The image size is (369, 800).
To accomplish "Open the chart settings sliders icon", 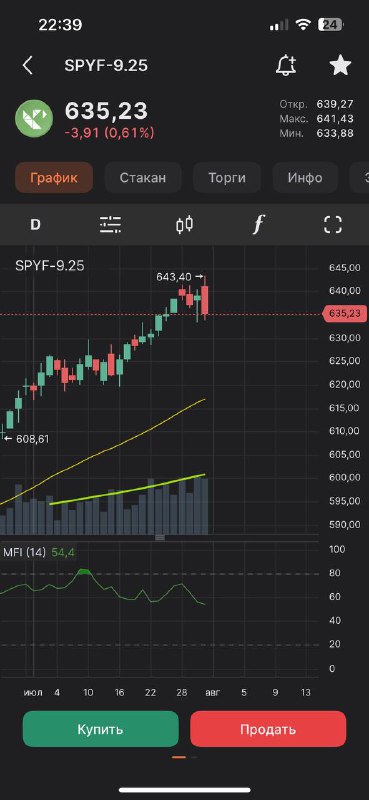I will coord(110,224).
